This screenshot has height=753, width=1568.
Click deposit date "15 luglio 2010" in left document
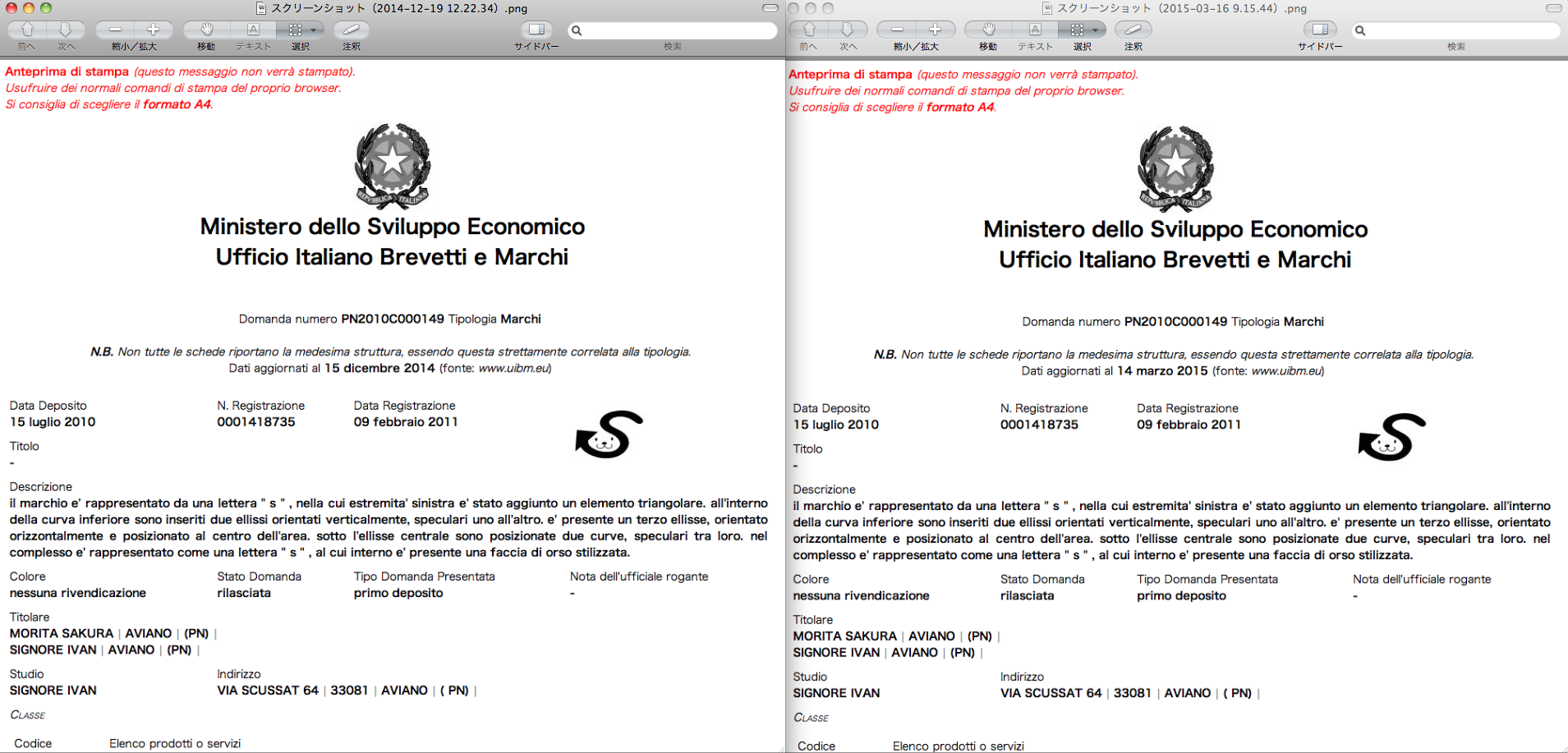coord(53,422)
